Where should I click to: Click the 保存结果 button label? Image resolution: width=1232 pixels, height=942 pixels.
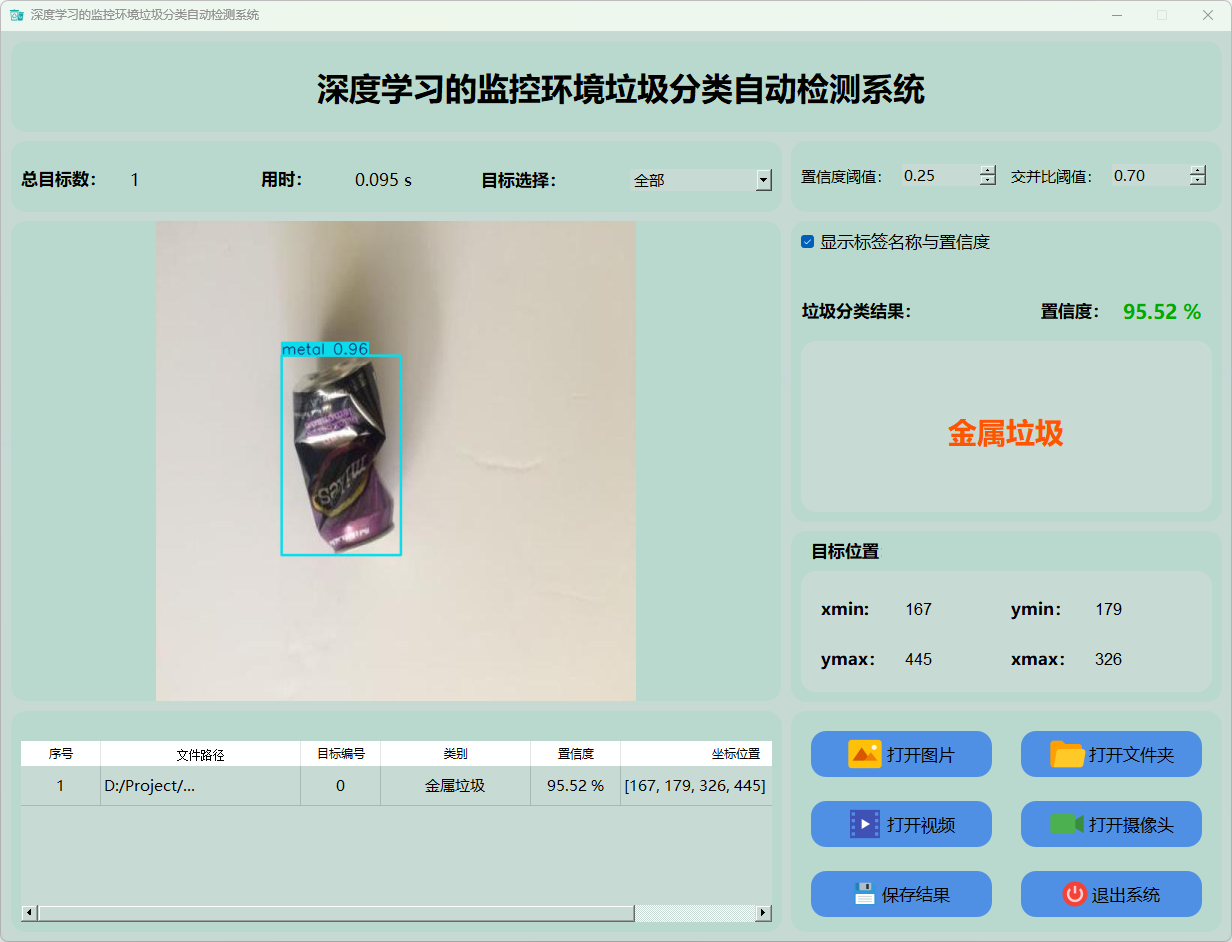(916, 895)
